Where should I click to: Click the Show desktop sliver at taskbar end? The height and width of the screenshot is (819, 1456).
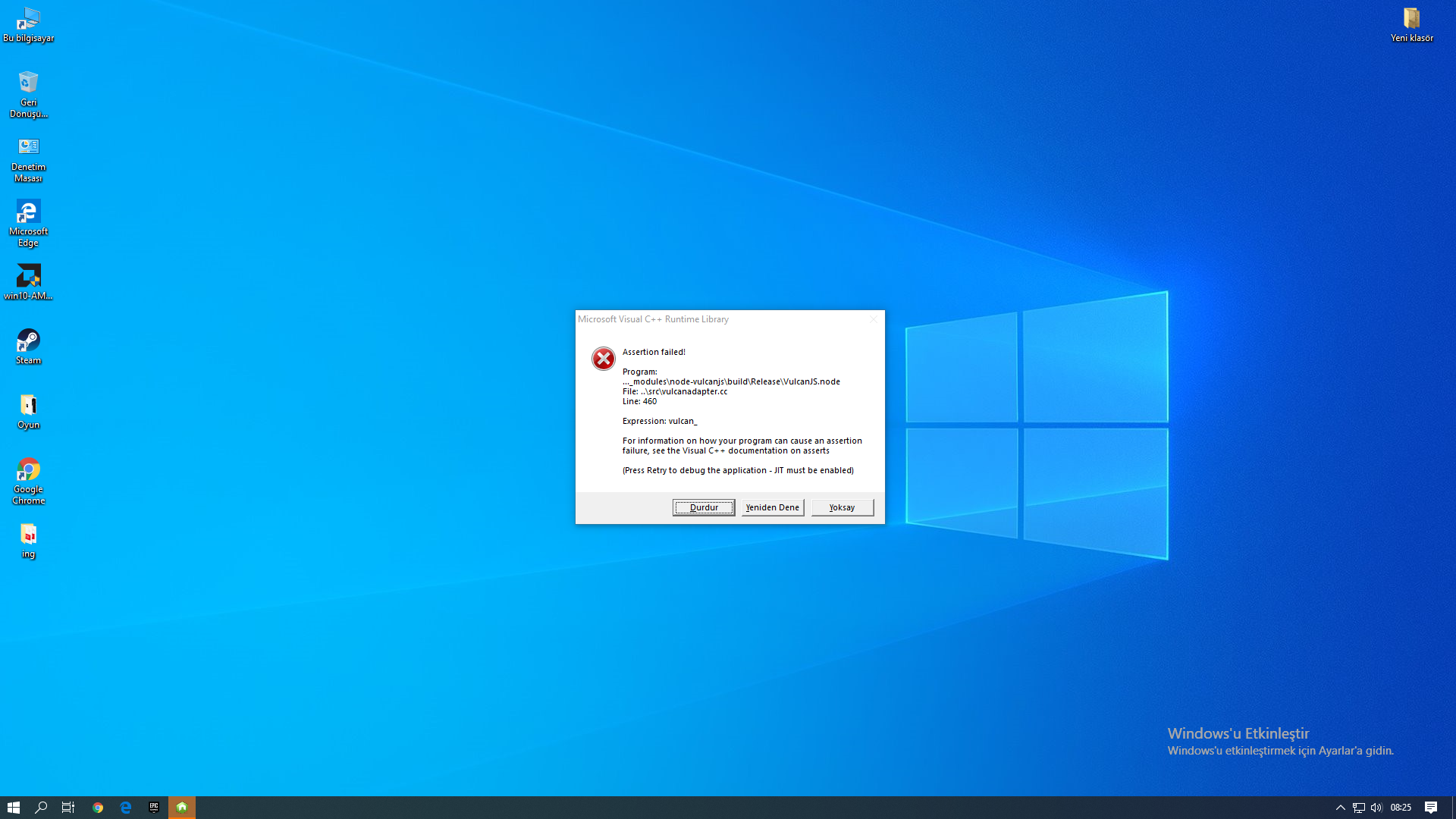(1454, 808)
